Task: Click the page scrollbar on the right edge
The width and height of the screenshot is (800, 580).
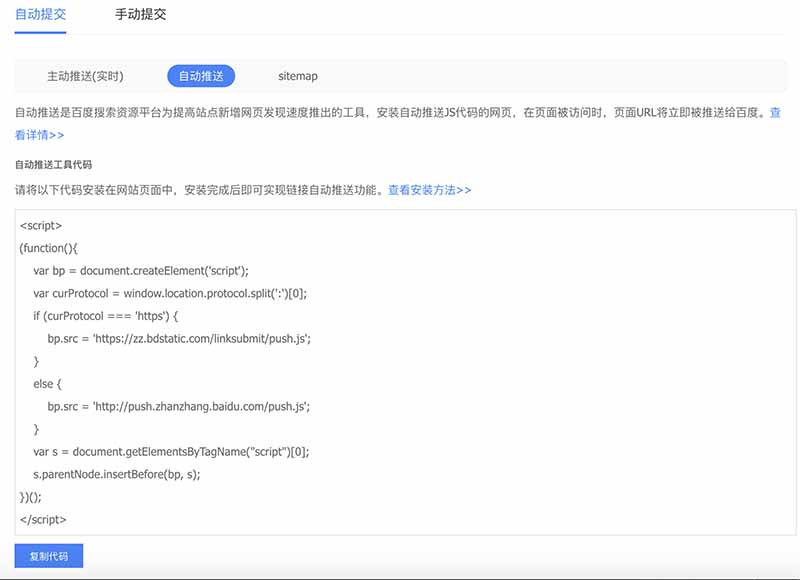Action: pyautogui.click(x=795, y=290)
